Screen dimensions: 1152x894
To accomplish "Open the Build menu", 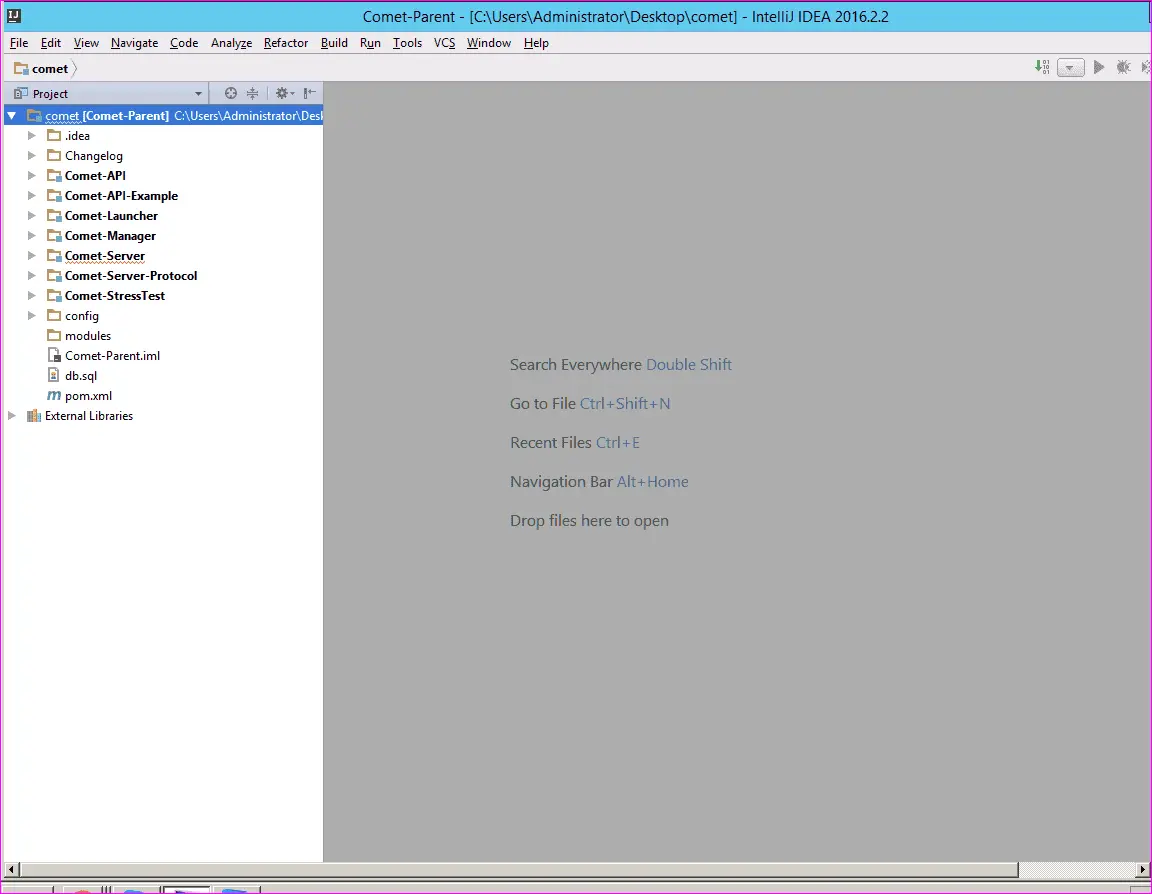I will tap(334, 43).
